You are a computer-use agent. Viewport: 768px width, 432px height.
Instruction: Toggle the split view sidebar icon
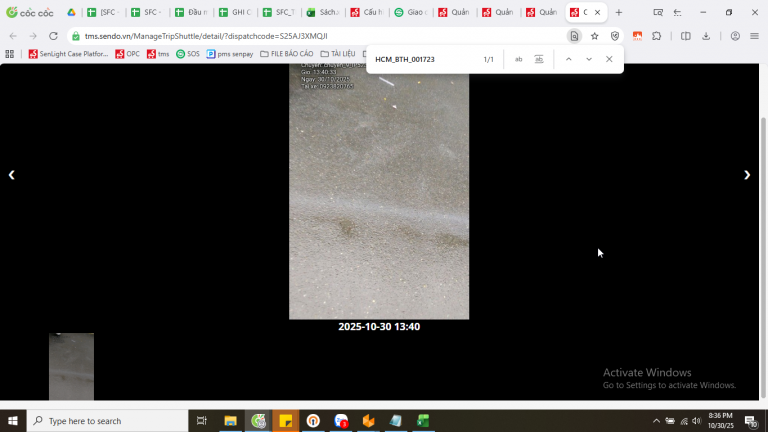tap(686, 36)
